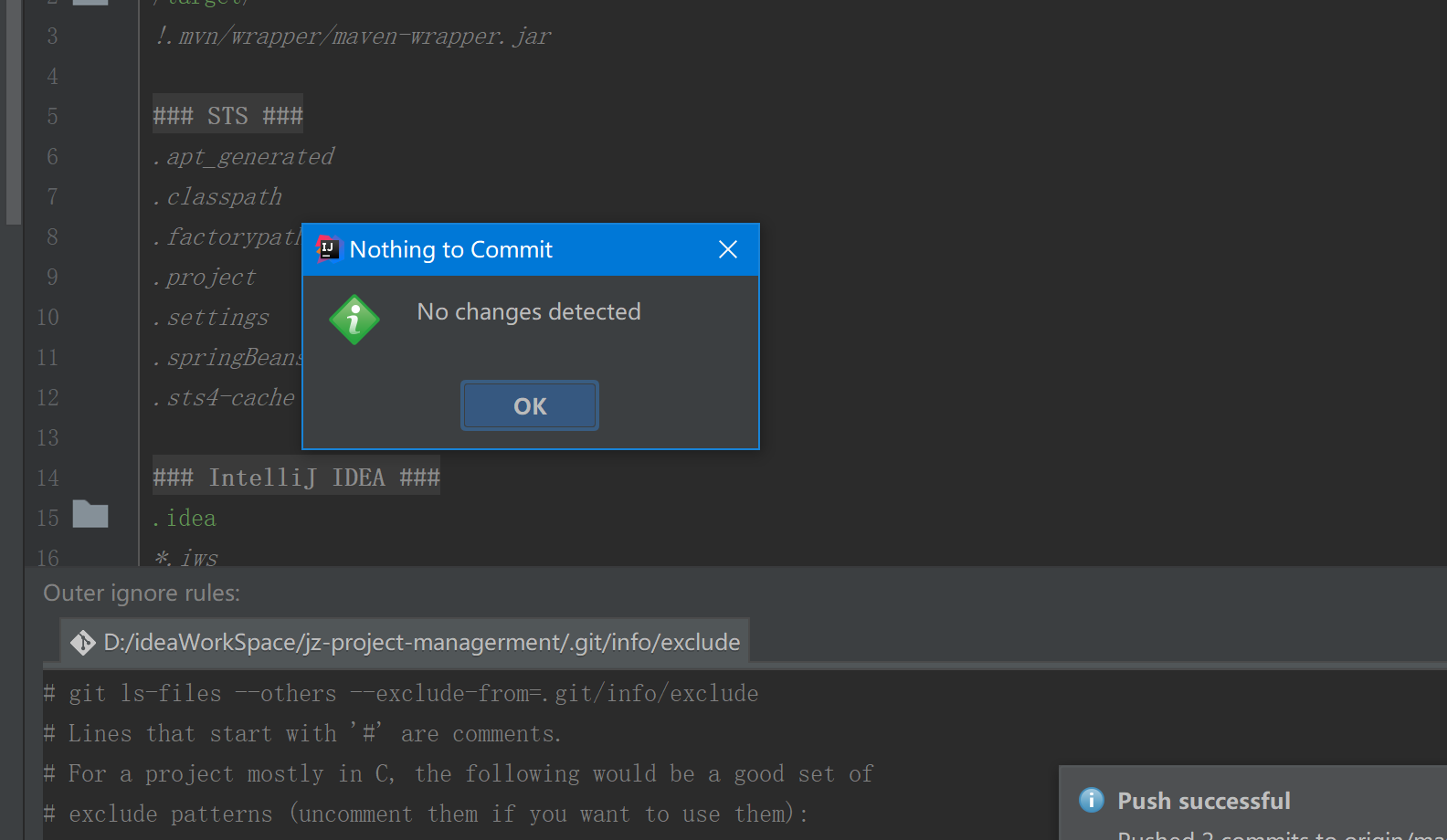Click the blue info icon in the push notification
The width and height of the screenshot is (1447, 840).
(x=1091, y=800)
